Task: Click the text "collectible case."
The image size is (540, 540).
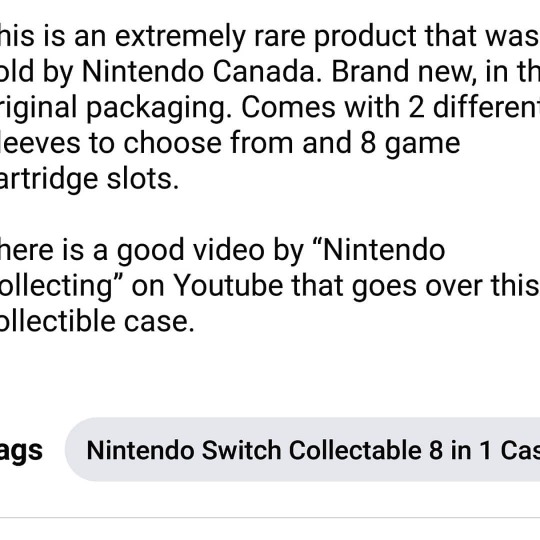Action: tap(97, 321)
